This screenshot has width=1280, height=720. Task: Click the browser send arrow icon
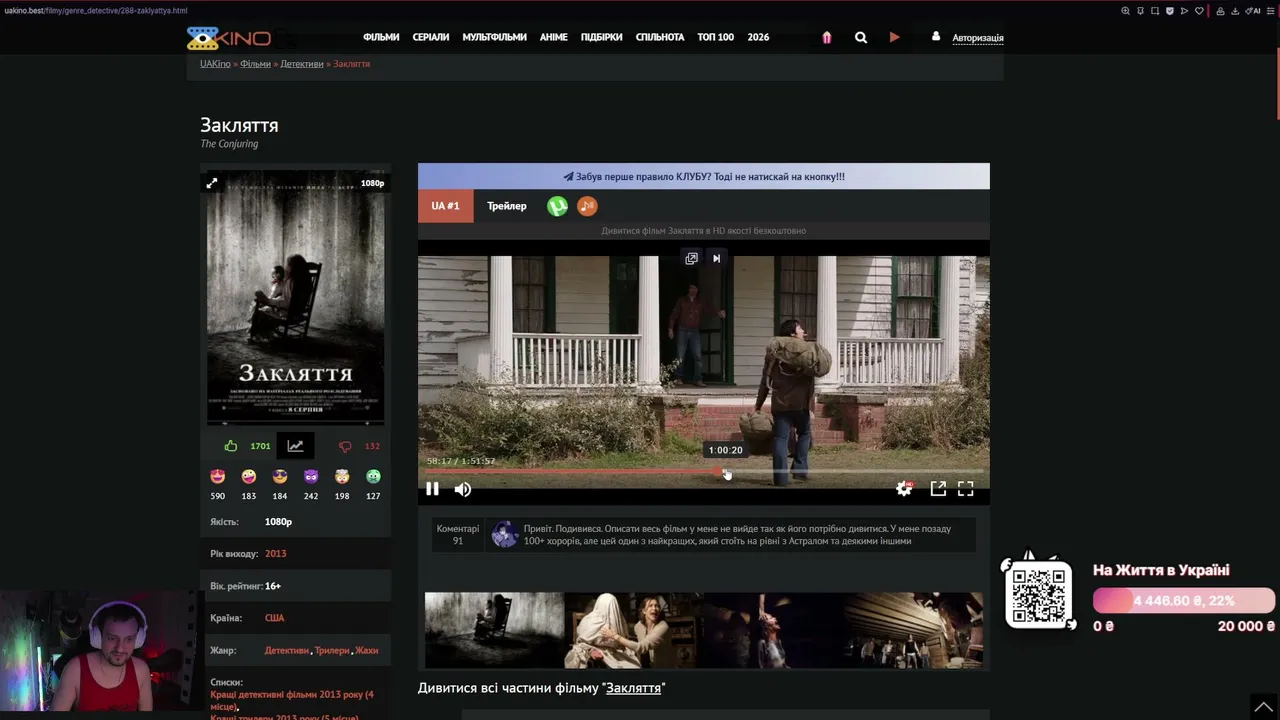tap(1184, 11)
